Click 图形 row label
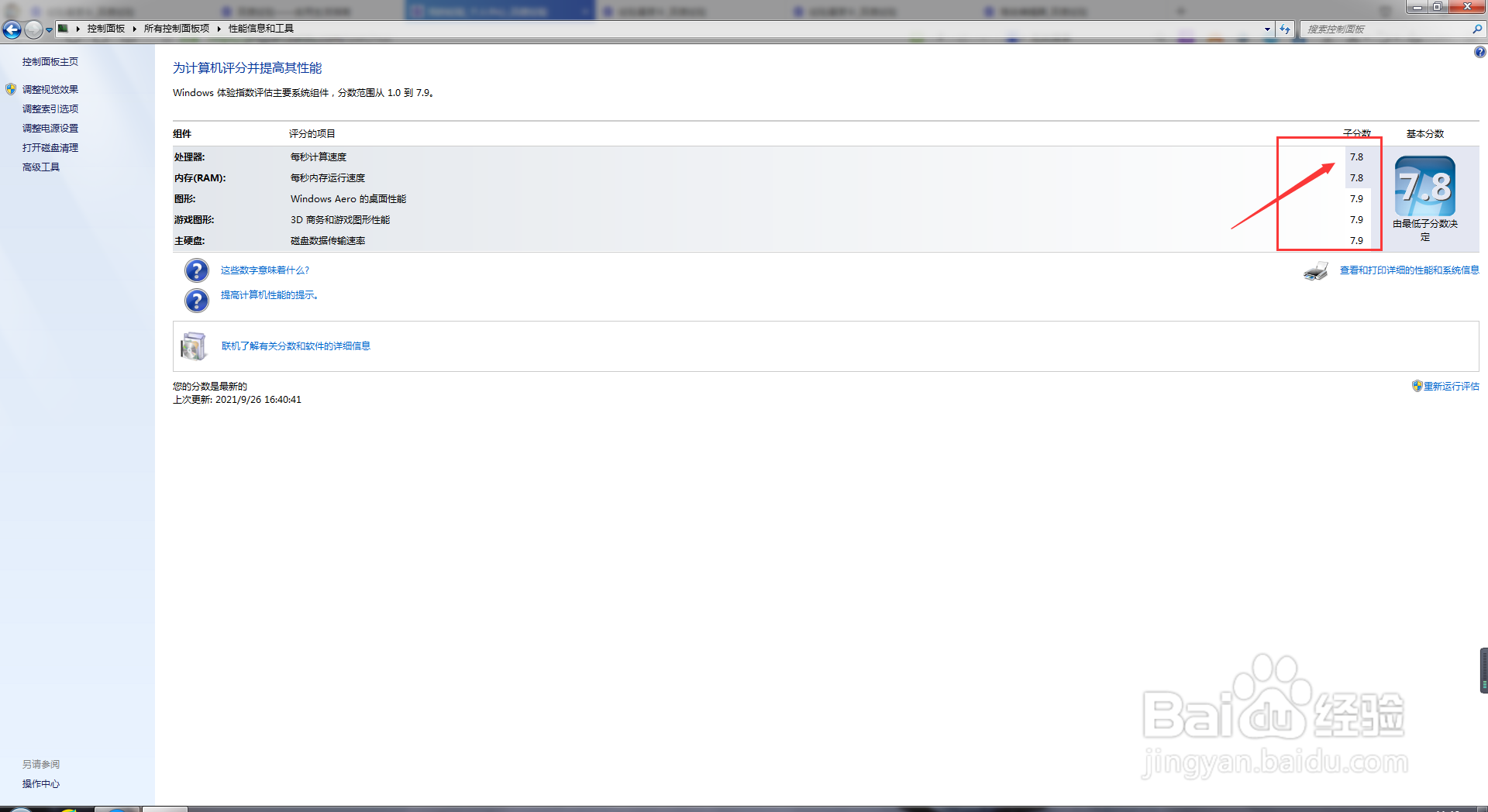The width and height of the screenshot is (1488, 812). tap(185, 199)
